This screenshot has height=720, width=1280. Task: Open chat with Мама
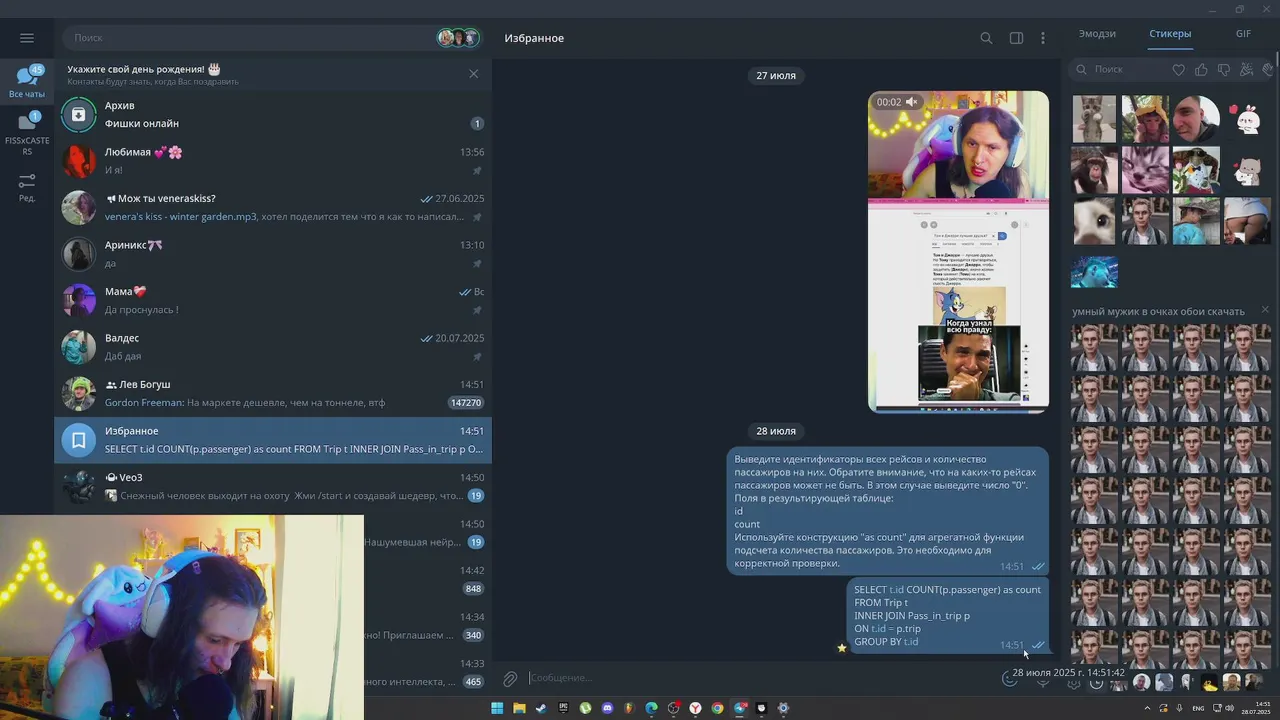click(273, 300)
